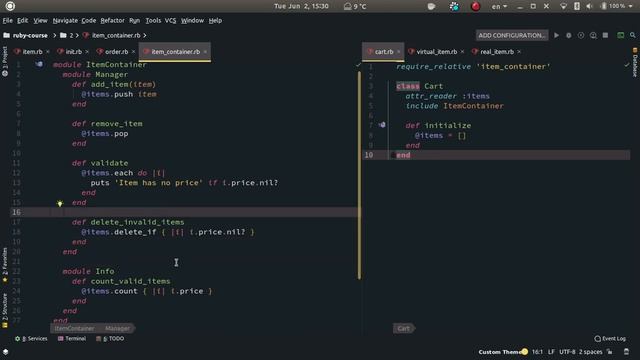Open the Project tool window side tab
The height and width of the screenshot is (360, 640).
click(x=5, y=61)
